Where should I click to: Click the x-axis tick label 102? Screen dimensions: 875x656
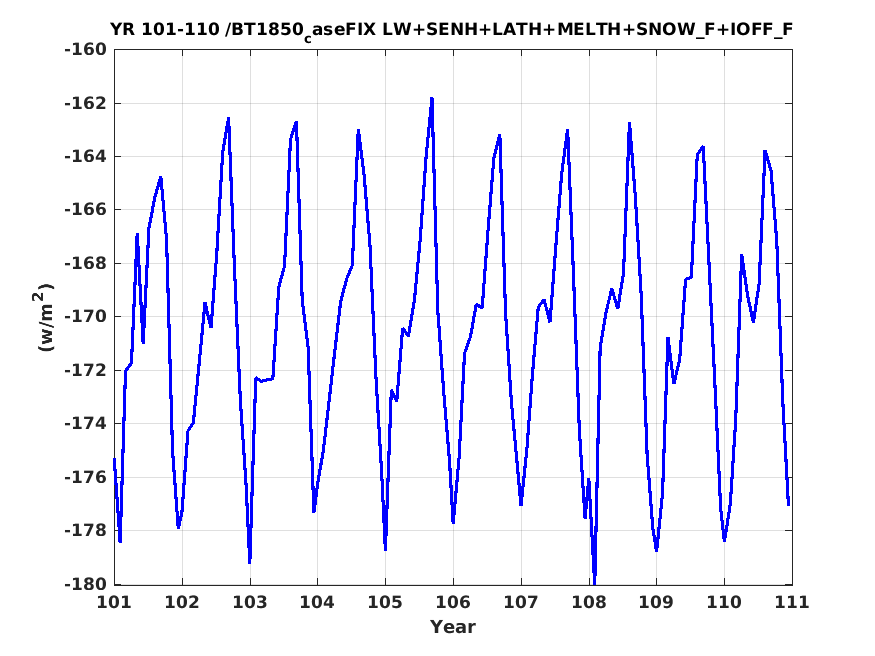coord(182,602)
